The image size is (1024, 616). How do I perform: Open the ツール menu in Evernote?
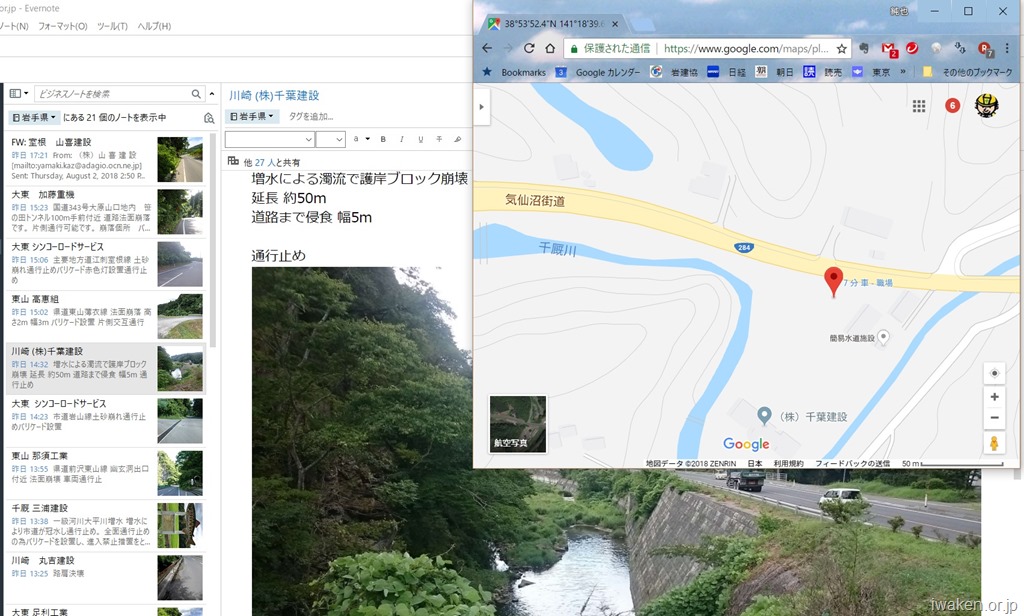click(x=112, y=26)
